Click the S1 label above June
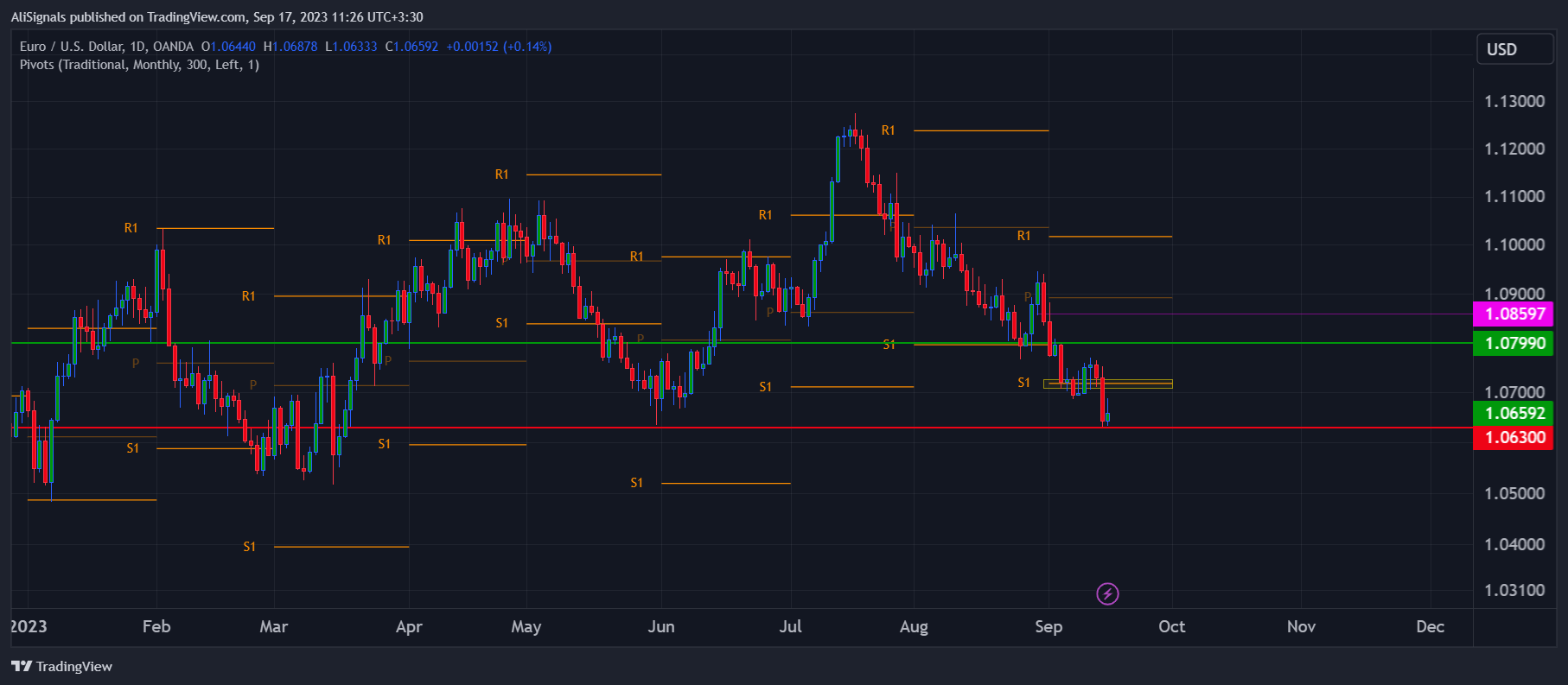The image size is (1568, 685). pyautogui.click(x=637, y=483)
